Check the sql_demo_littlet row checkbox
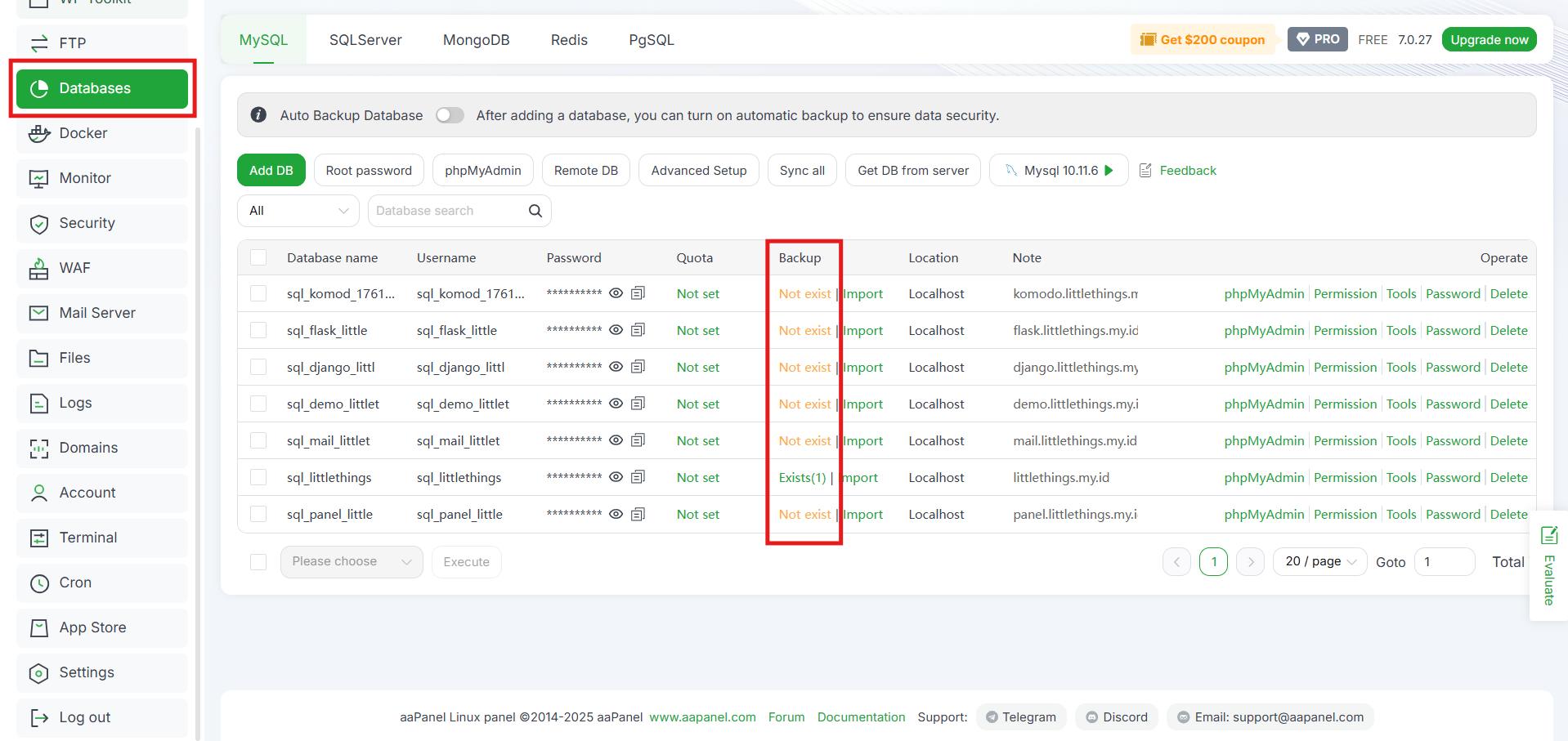This screenshot has height=741, width=1568. click(x=258, y=404)
